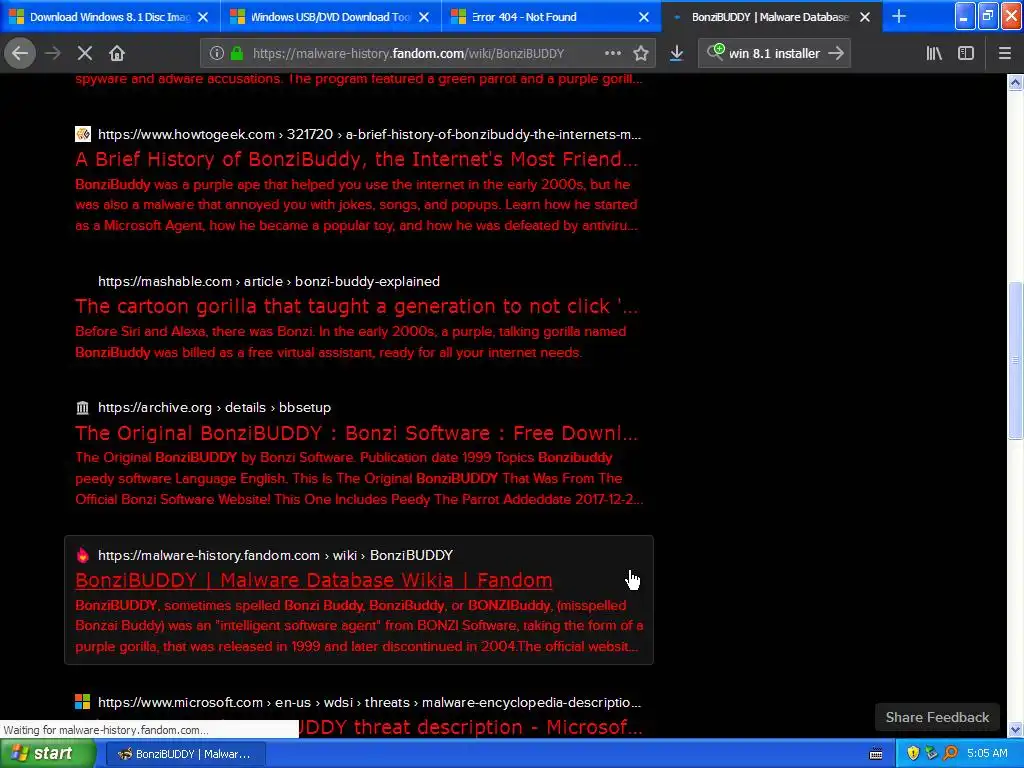Click the forward navigation arrow
This screenshot has width=1024, height=768.
[52, 53]
